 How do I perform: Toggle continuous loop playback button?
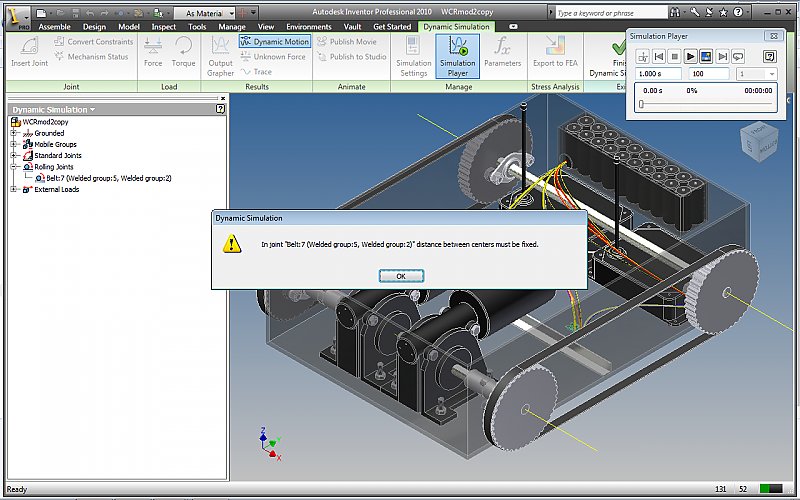click(738, 57)
